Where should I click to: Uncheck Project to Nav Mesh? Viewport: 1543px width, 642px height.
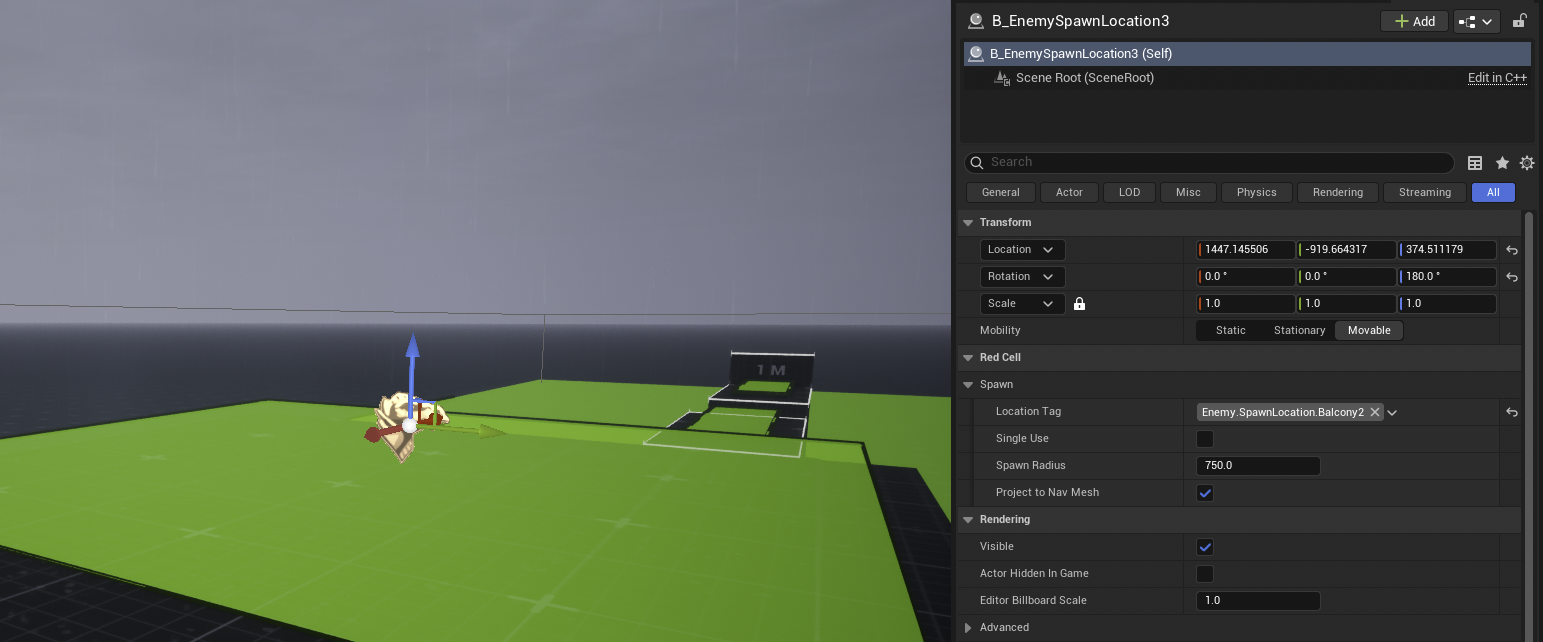tap(1205, 493)
